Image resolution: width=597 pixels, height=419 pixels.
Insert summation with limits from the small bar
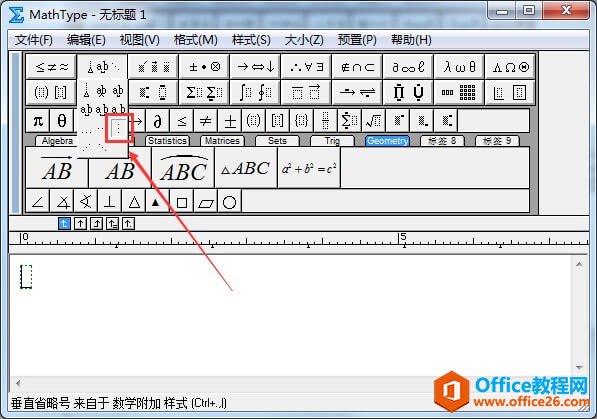click(350, 121)
